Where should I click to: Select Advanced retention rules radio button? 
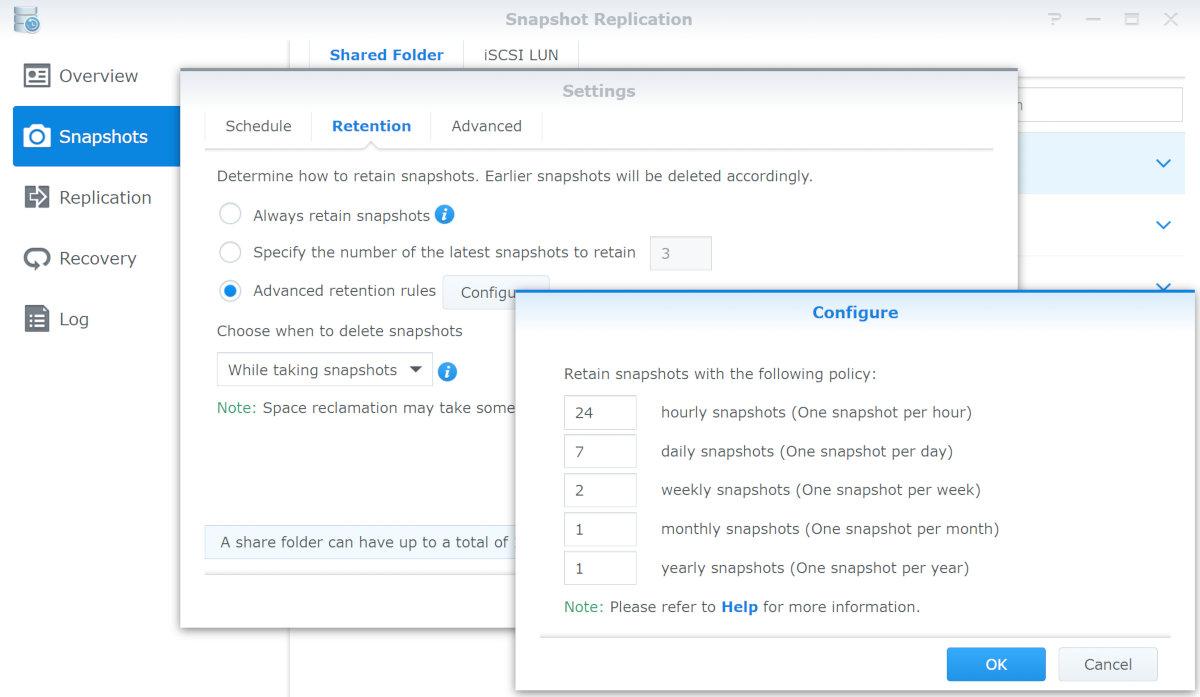[x=230, y=291]
